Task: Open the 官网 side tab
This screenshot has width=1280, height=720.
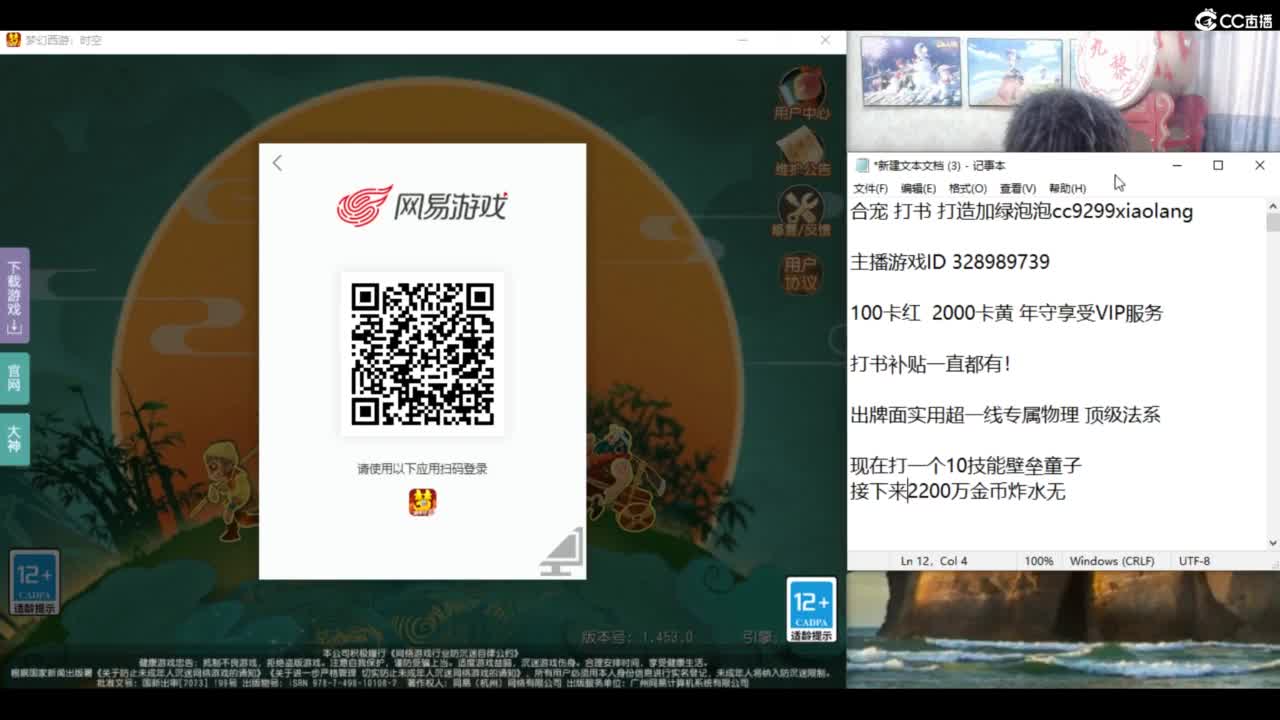Action: coord(14,378)
